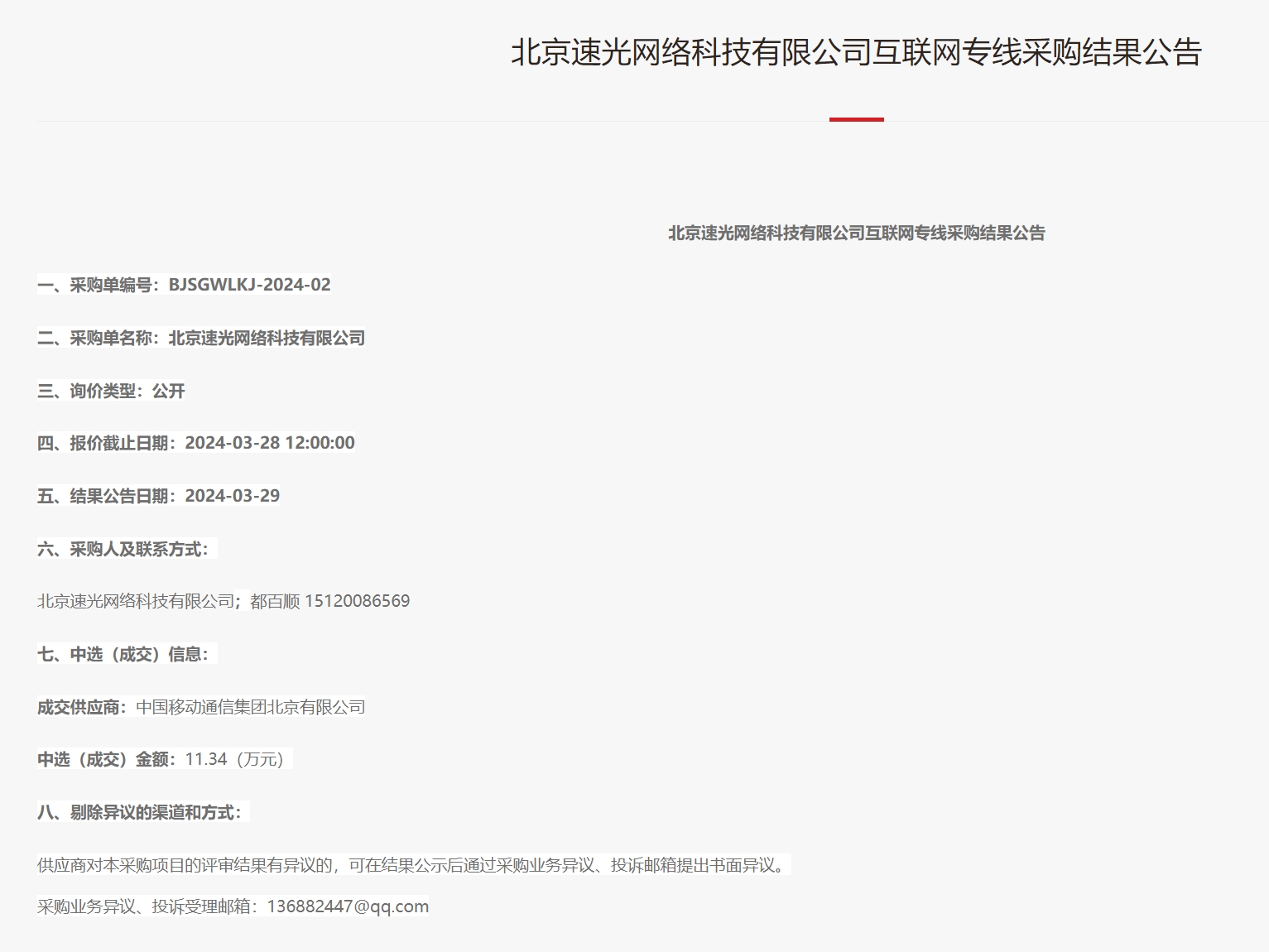
Task: Click the objection instructions paragraph
Action: 411,865
